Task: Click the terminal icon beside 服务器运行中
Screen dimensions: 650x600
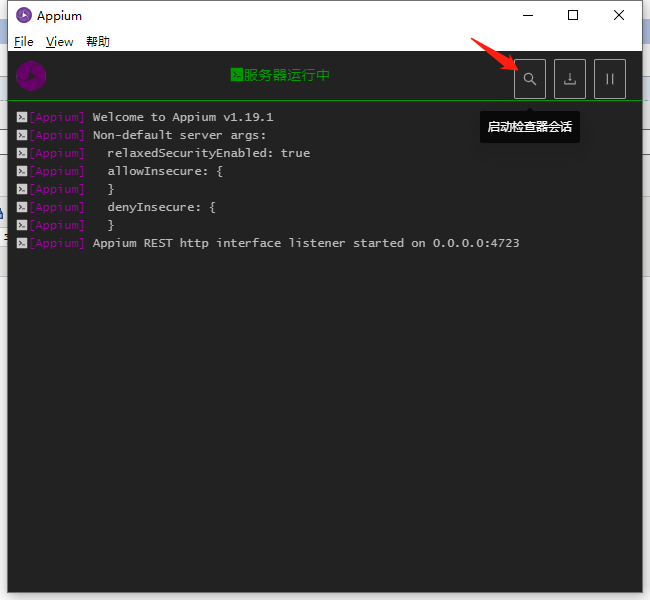Action: (x=237, y=75)
